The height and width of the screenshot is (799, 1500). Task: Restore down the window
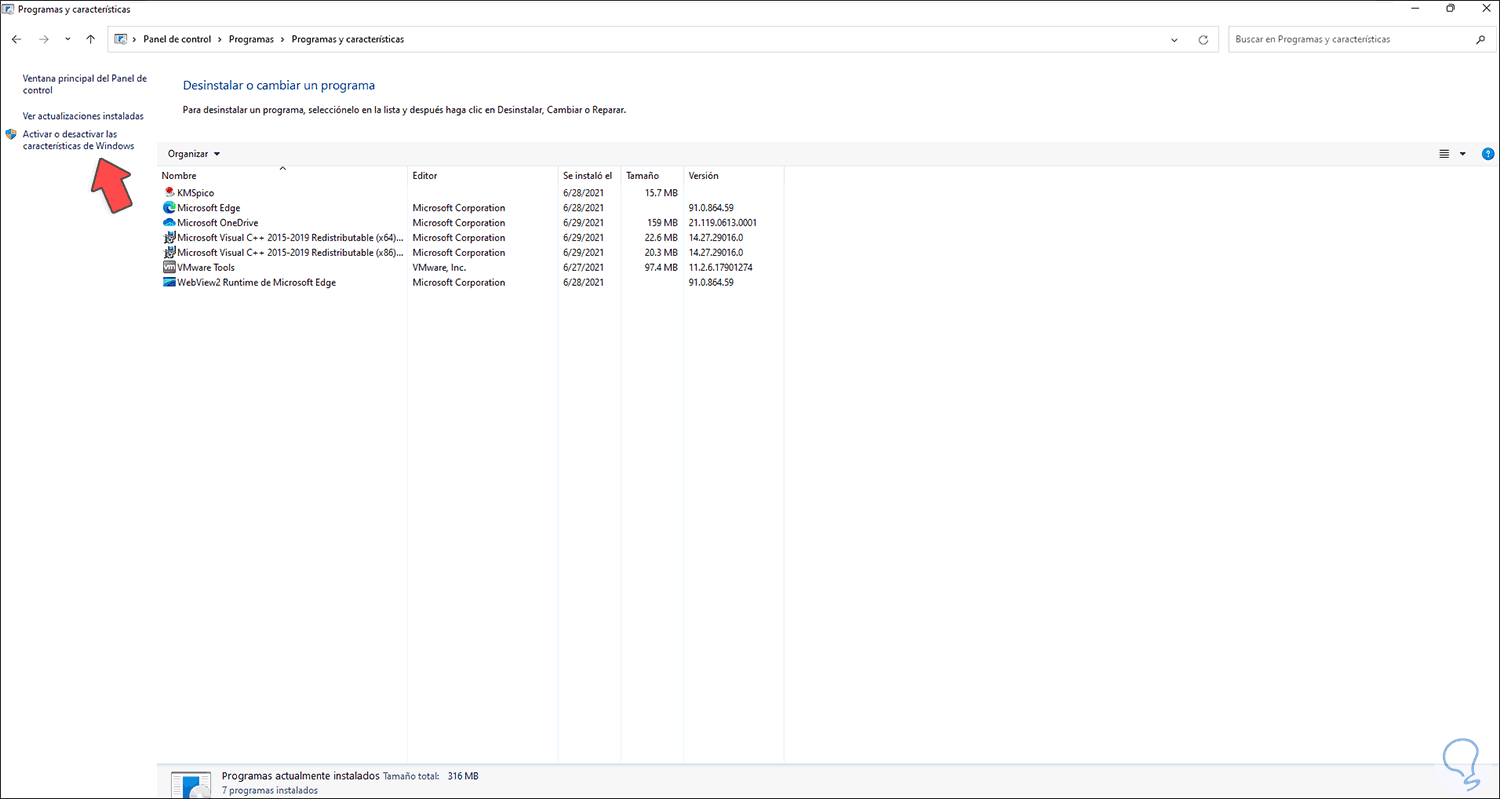coord(1450,8)
